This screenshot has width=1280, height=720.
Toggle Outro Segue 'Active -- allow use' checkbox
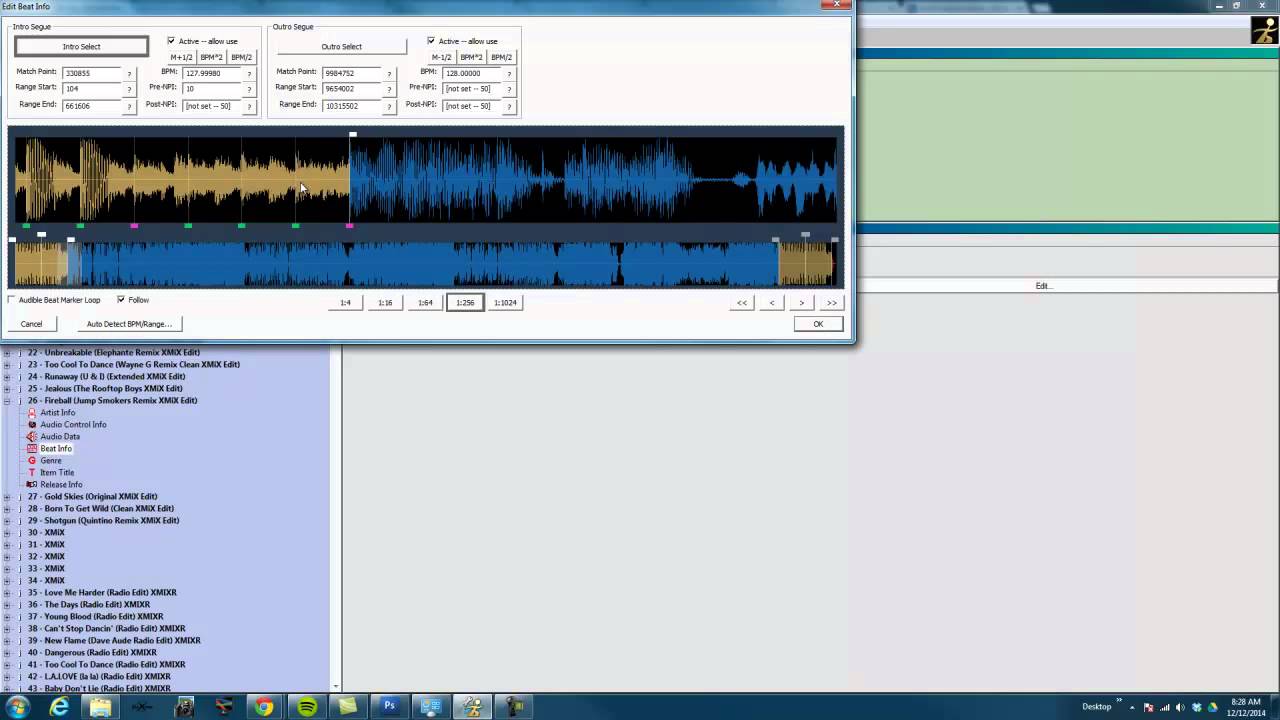coord(431,41)
